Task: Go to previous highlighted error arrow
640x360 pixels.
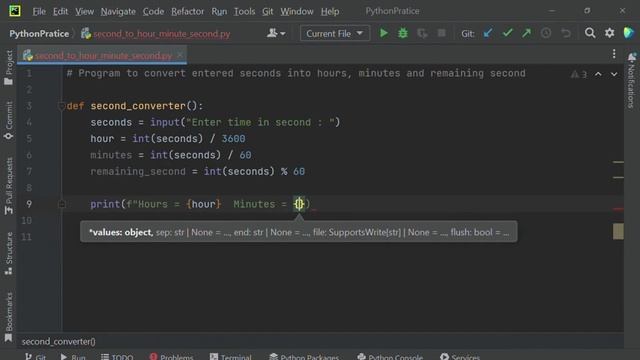Action: [598, 74]
